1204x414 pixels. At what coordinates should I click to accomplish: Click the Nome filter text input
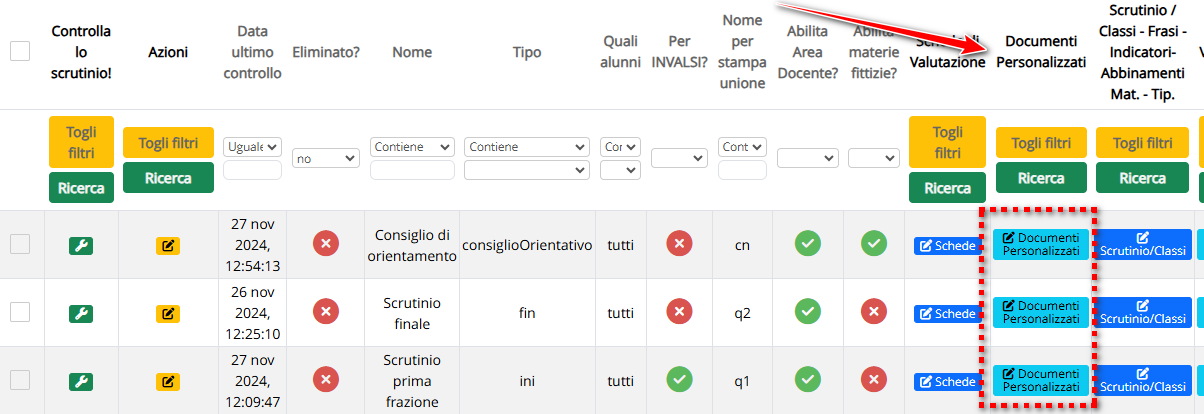click(412, 170)
